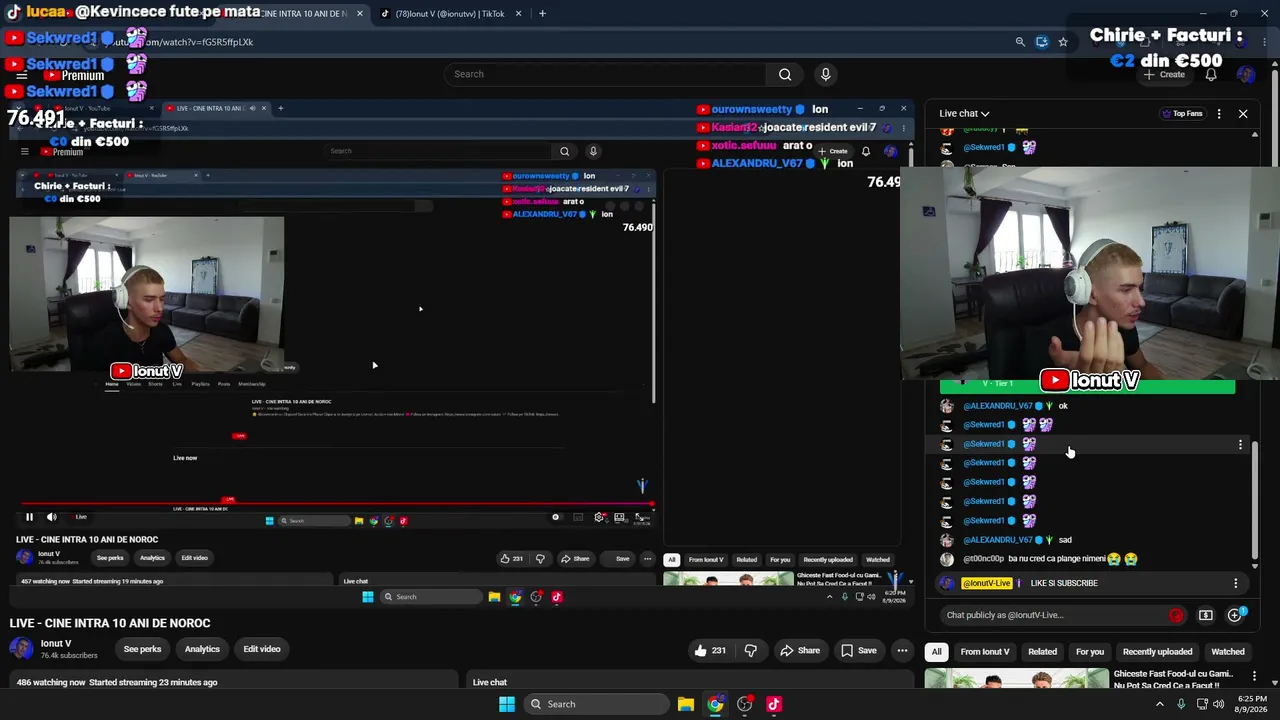The image size is (1280, 720).
Task: Open the emoji picker in chat
Action: 1176,615
